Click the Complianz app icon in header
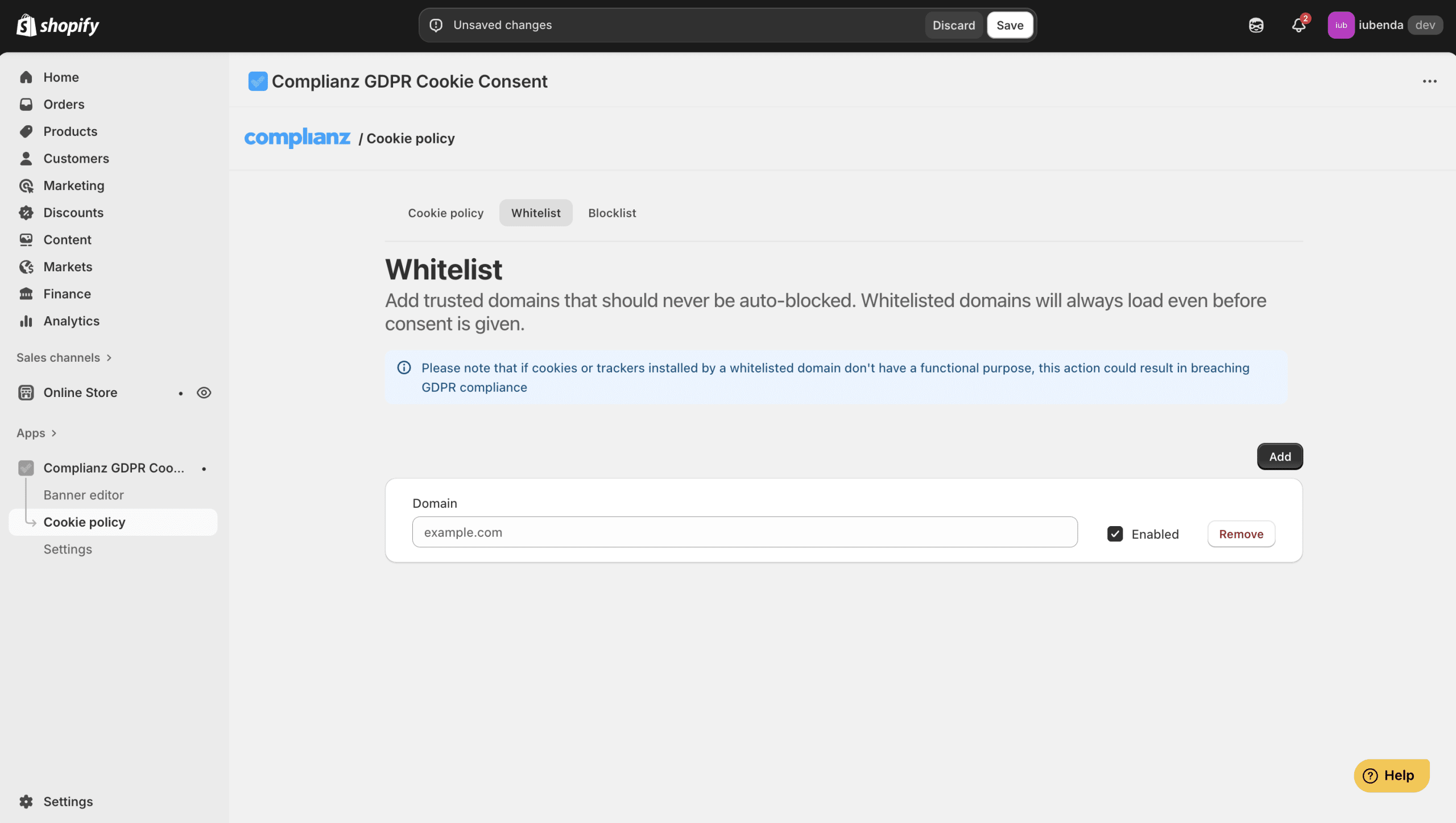 (x=258, y=81)
